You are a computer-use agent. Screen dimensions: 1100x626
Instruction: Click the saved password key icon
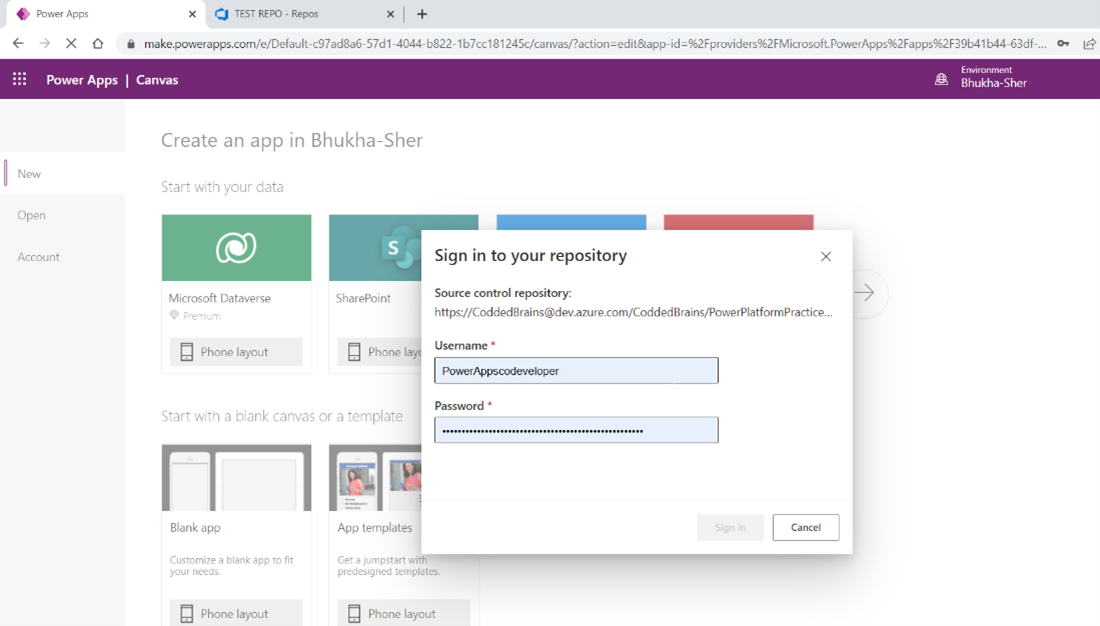[1063, 44]
